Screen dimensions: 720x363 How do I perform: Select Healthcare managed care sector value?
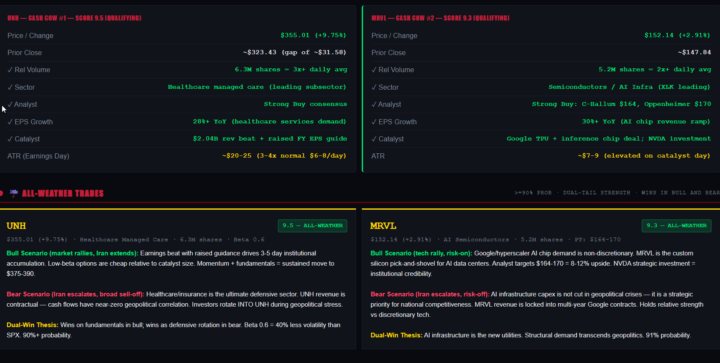(x=257, y=87)
